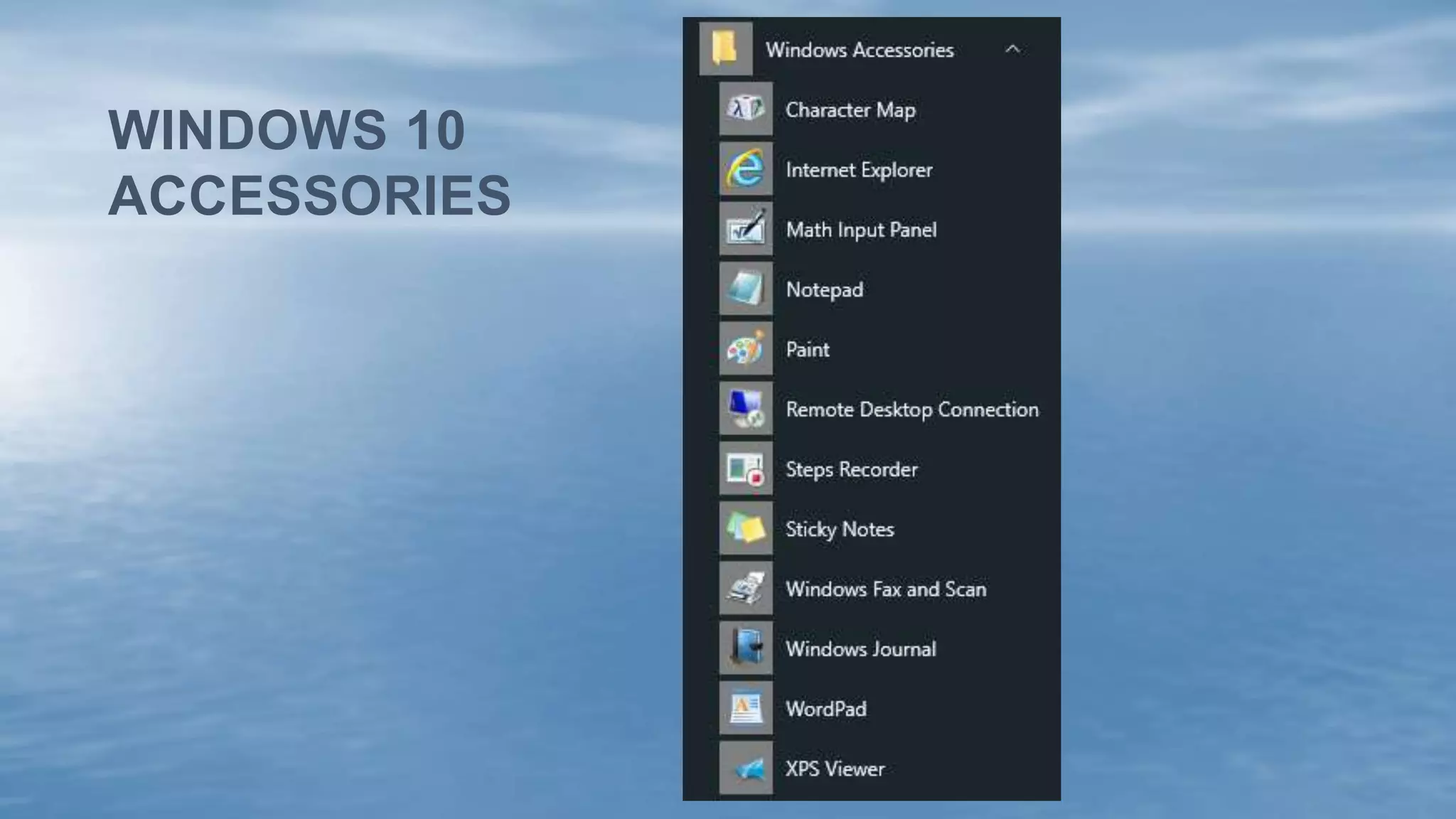Viewport: 1456px width, 819px height.
Task: Choose the "Sticky Notes" label
Action: tap(840, 530)
